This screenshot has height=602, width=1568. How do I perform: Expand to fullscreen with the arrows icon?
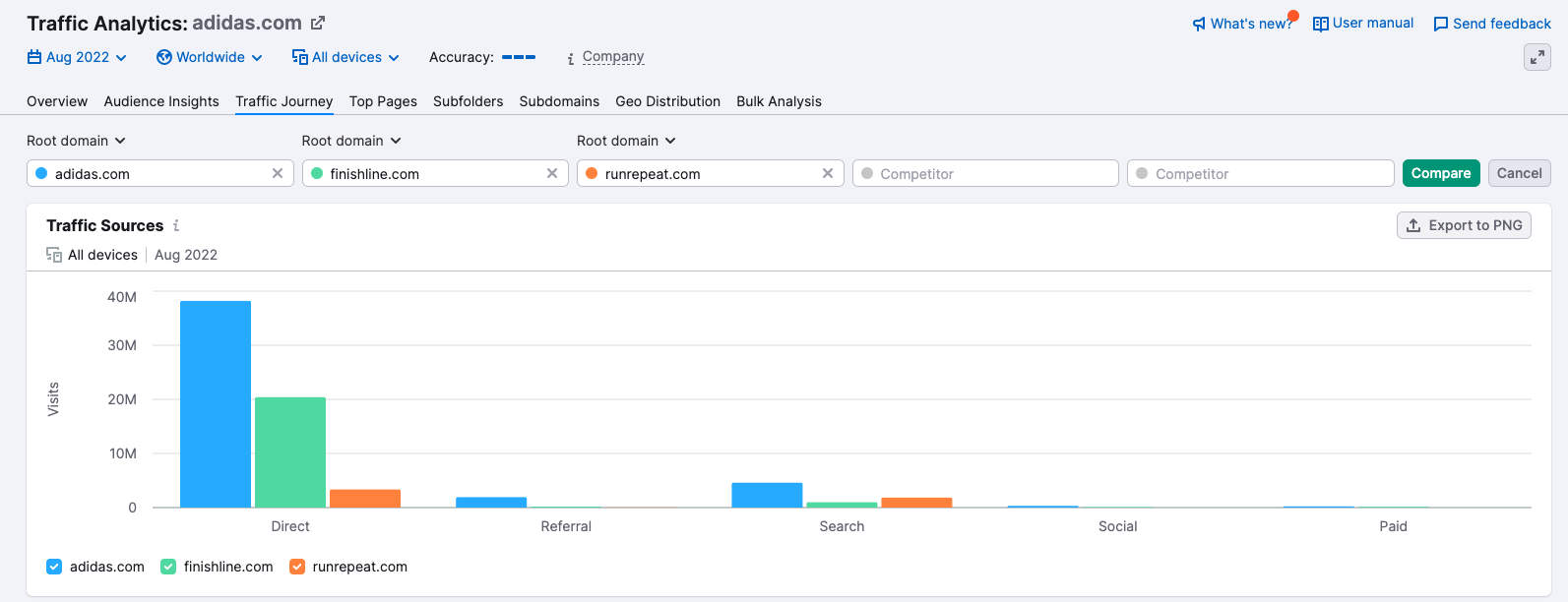[x=1537, y=58]
